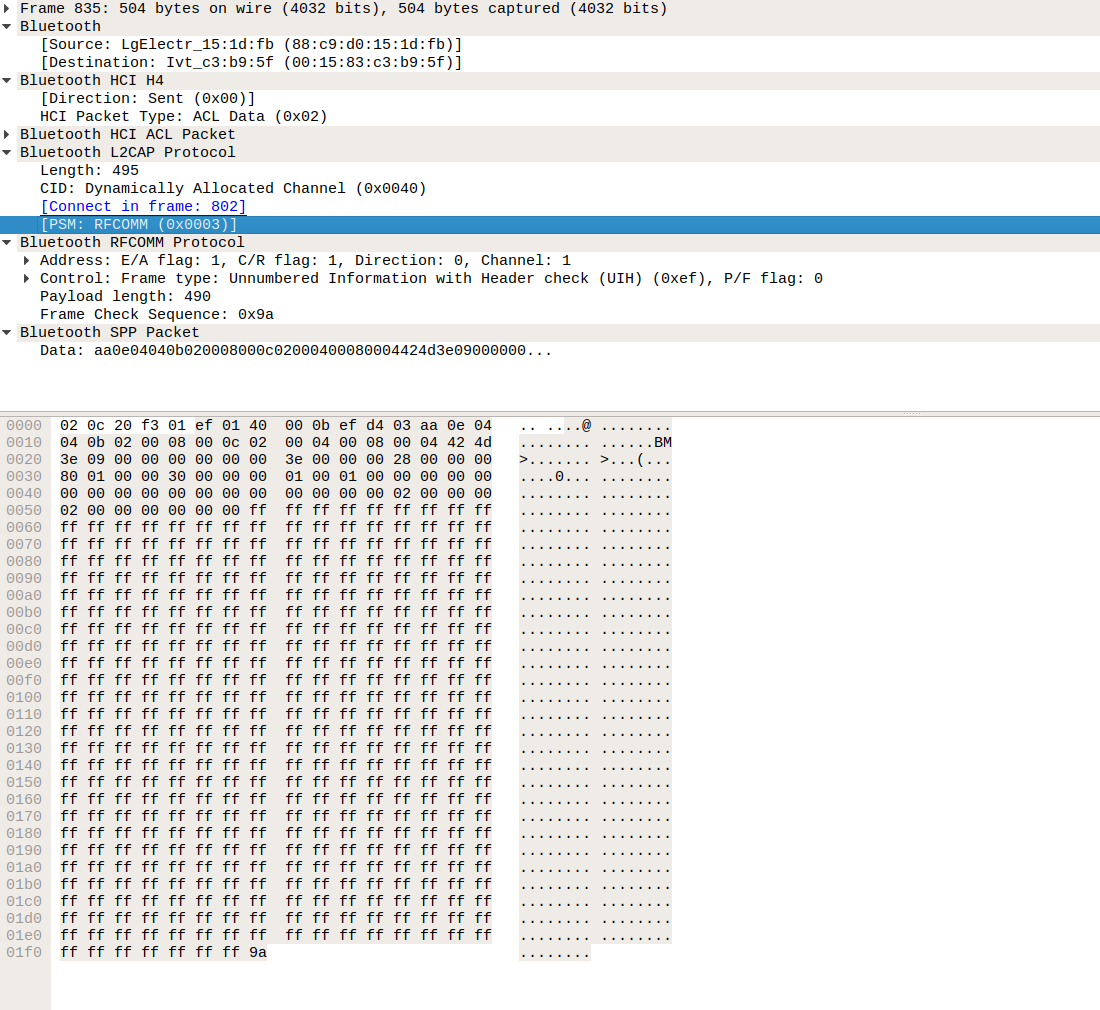Collapse Bluetooth L2CAP Protocol section

8,152
